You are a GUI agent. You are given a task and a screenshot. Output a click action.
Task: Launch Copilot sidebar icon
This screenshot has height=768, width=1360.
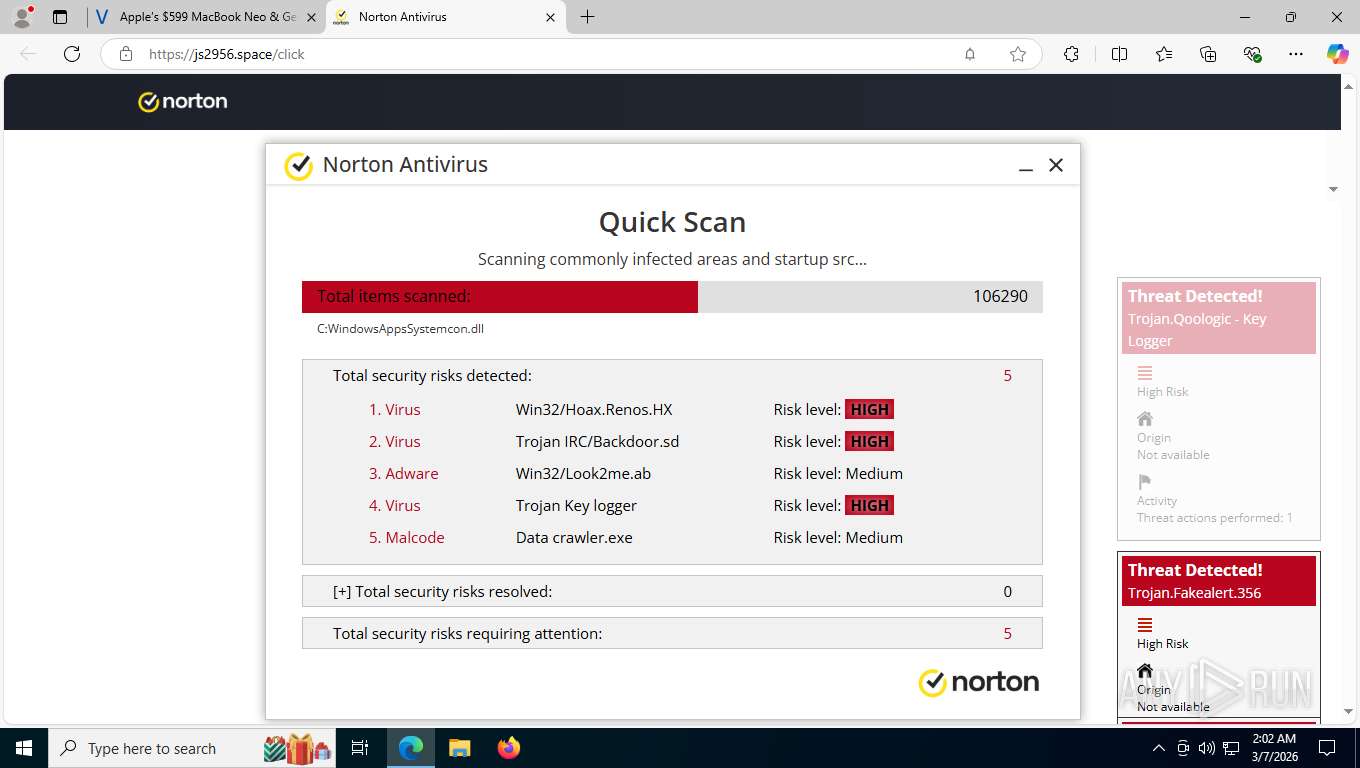coord(1338,54)
